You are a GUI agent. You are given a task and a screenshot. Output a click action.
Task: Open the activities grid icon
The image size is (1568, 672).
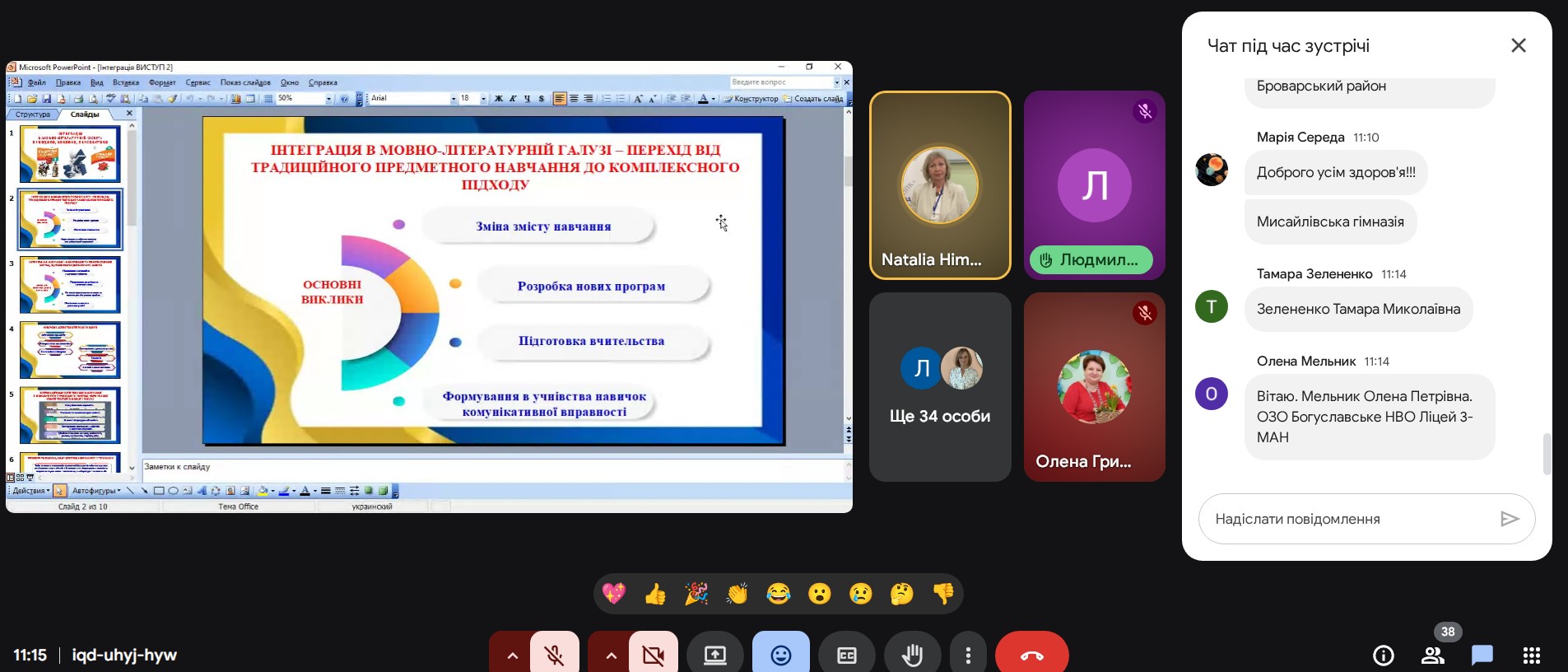click(x=1531, y=655)
